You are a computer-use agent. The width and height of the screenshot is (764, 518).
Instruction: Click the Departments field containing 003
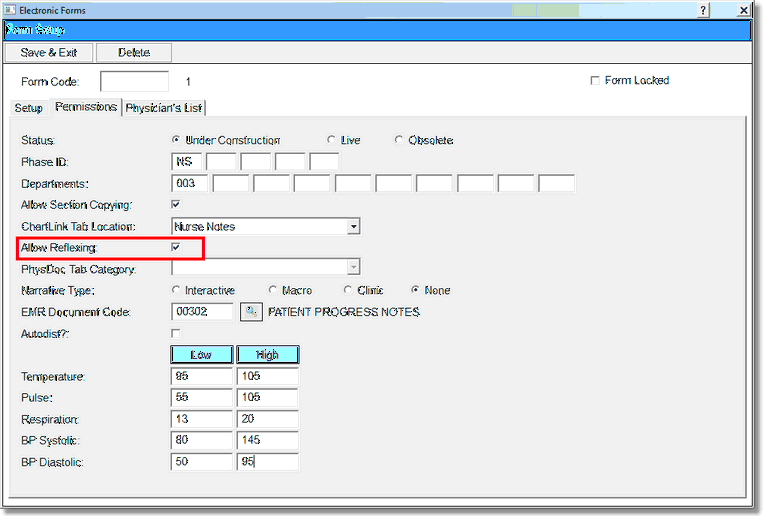[x=190, y=184]
